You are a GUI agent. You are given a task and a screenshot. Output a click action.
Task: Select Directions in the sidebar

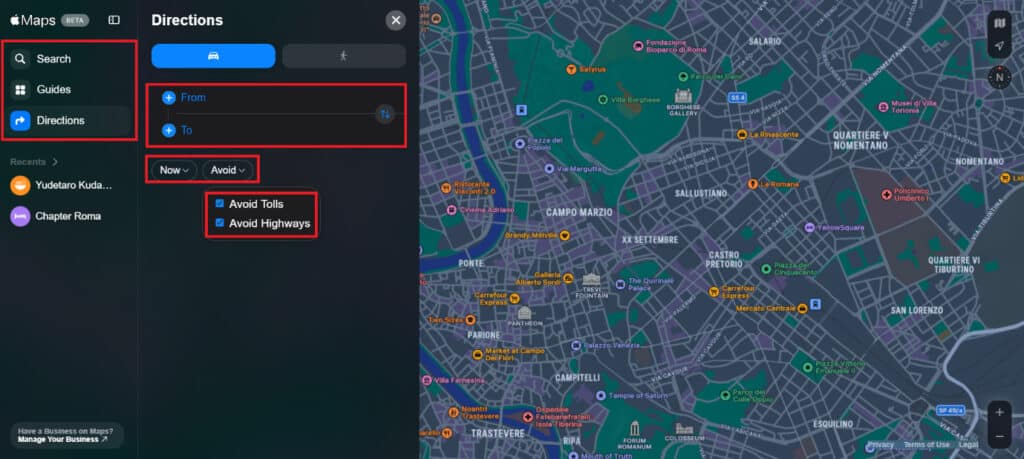tap(70, 120)
